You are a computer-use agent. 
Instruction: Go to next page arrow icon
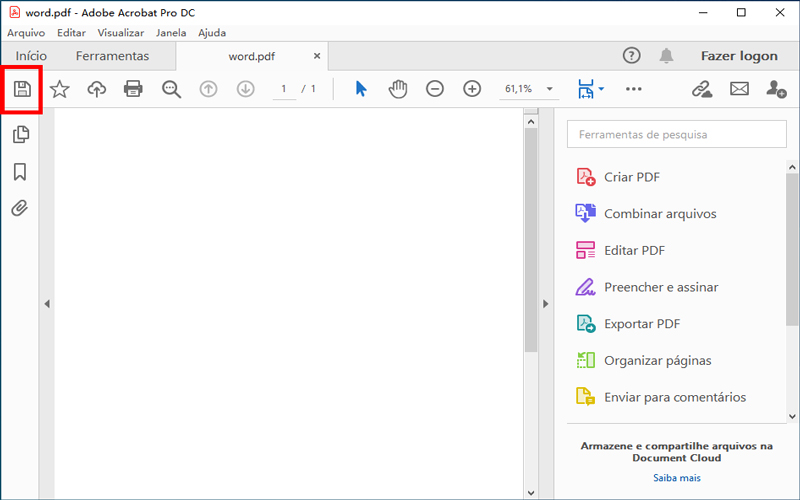[245, 89]
